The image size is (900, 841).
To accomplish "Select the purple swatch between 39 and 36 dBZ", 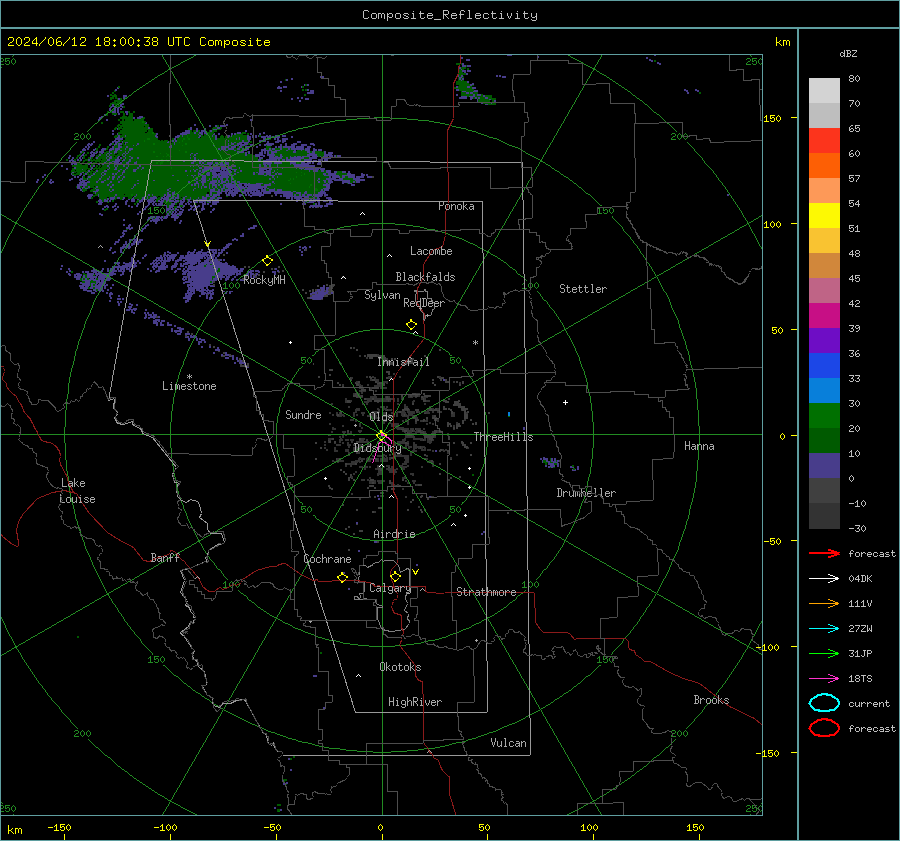I will coord(824,341).
